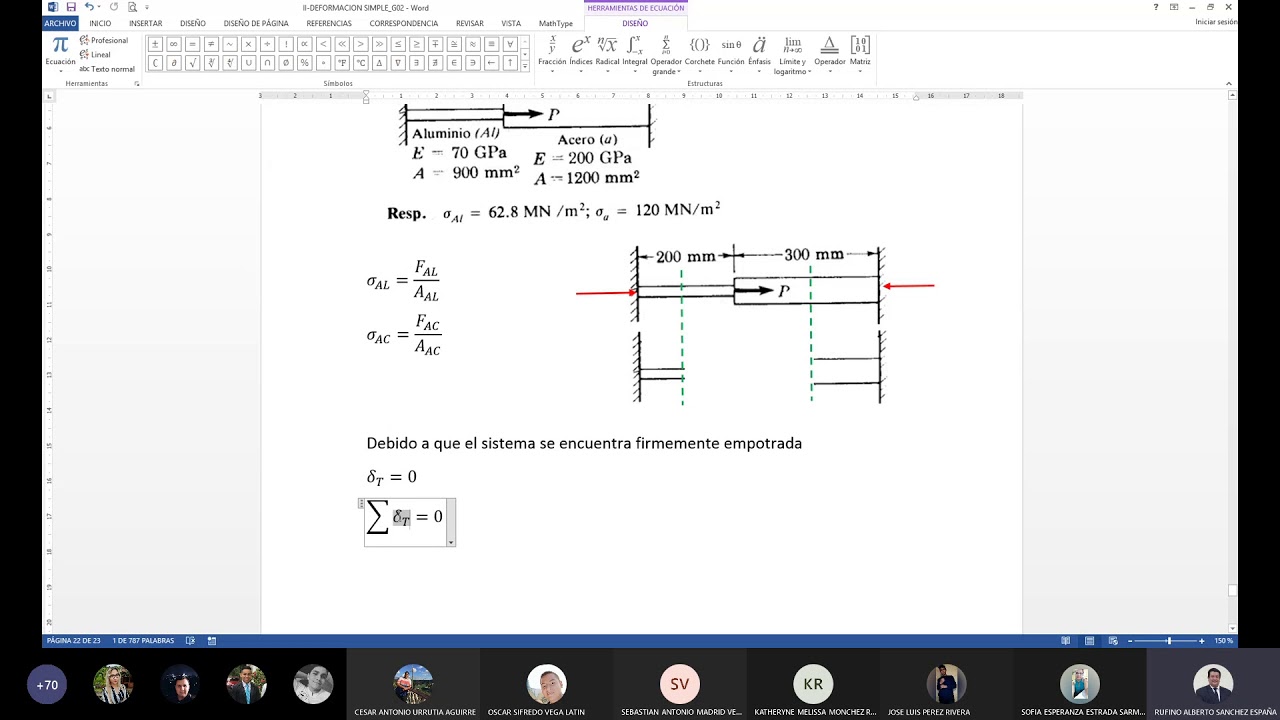
Task: Click the 150% zoom level
Action: pyautogui.click(x=1224, y=640)
